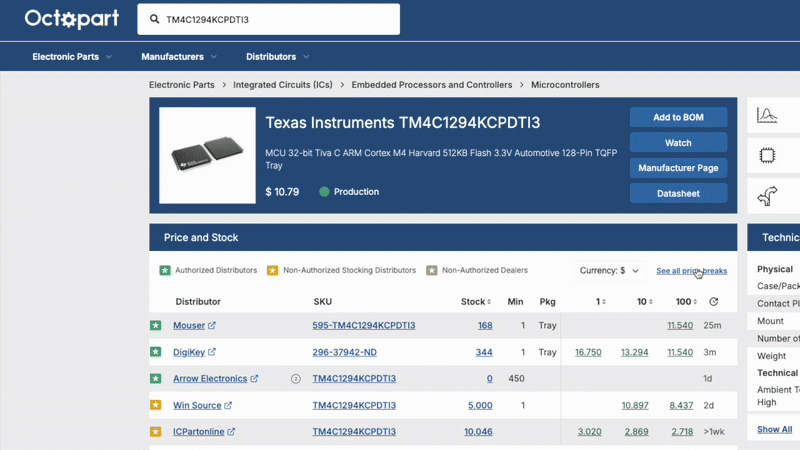
Task: Go to Microcontrollers breadcrumb
Action: coord(565,85)
